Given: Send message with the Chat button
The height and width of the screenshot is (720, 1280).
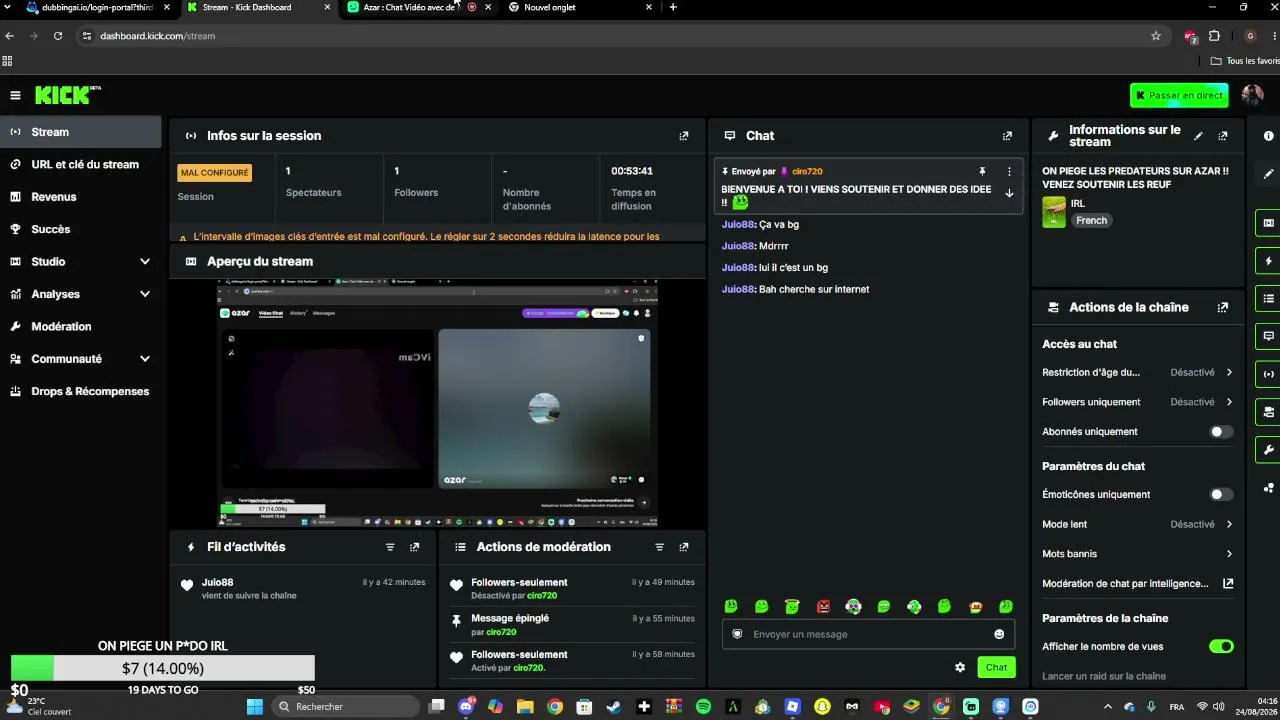Looking at the screenshot, I should point(996,667).
